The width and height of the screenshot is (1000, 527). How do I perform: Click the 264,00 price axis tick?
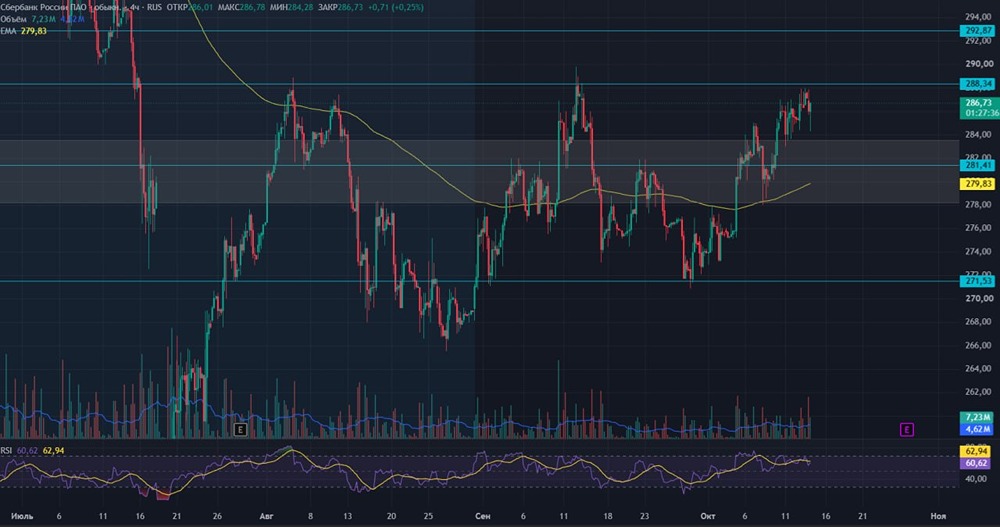pos(979,369)
